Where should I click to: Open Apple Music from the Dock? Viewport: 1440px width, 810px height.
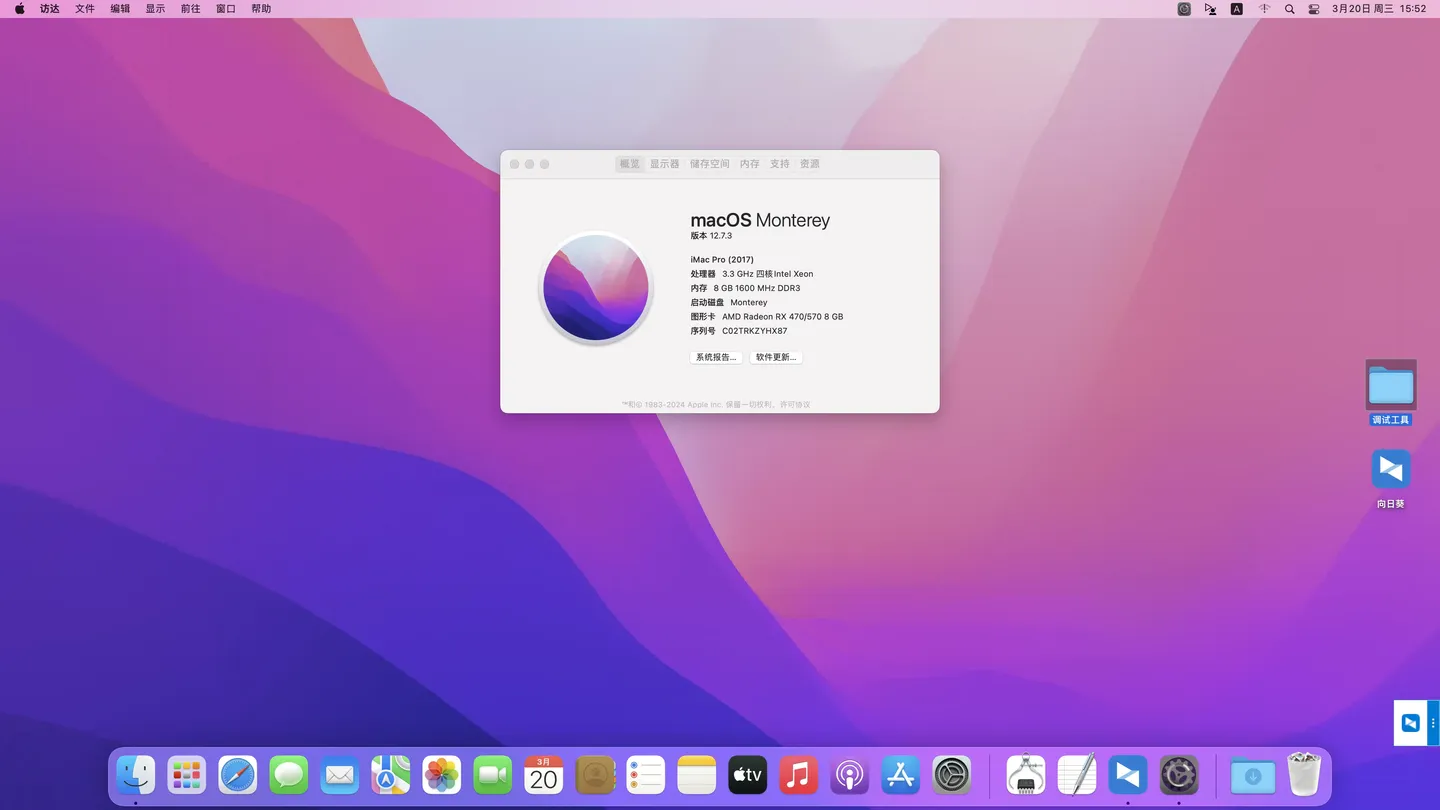point(798,775)
